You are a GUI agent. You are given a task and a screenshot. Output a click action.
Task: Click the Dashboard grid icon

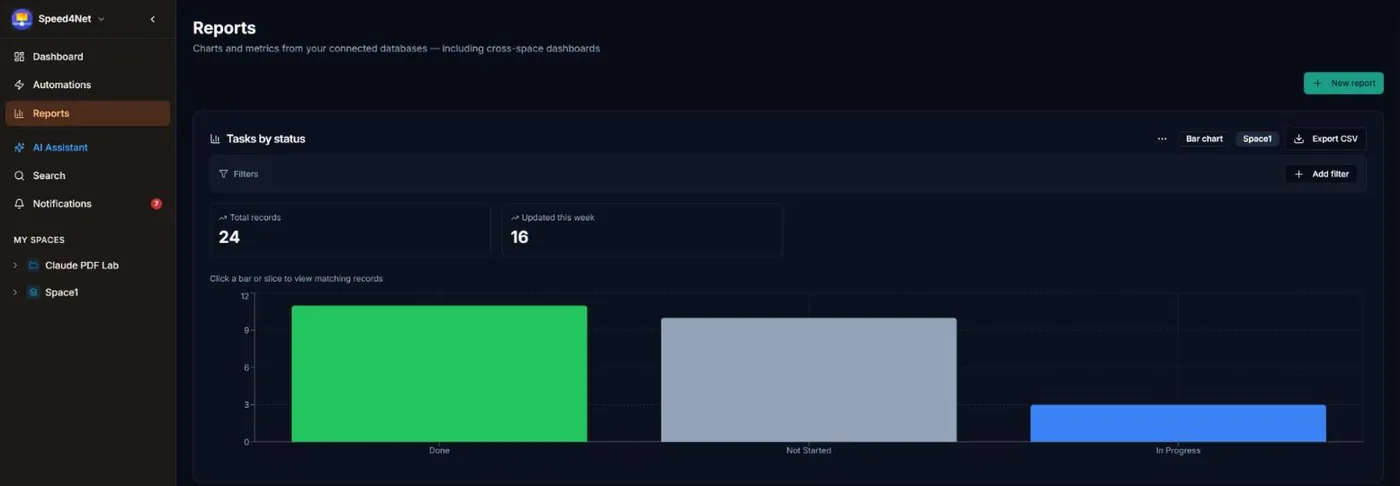19,57
